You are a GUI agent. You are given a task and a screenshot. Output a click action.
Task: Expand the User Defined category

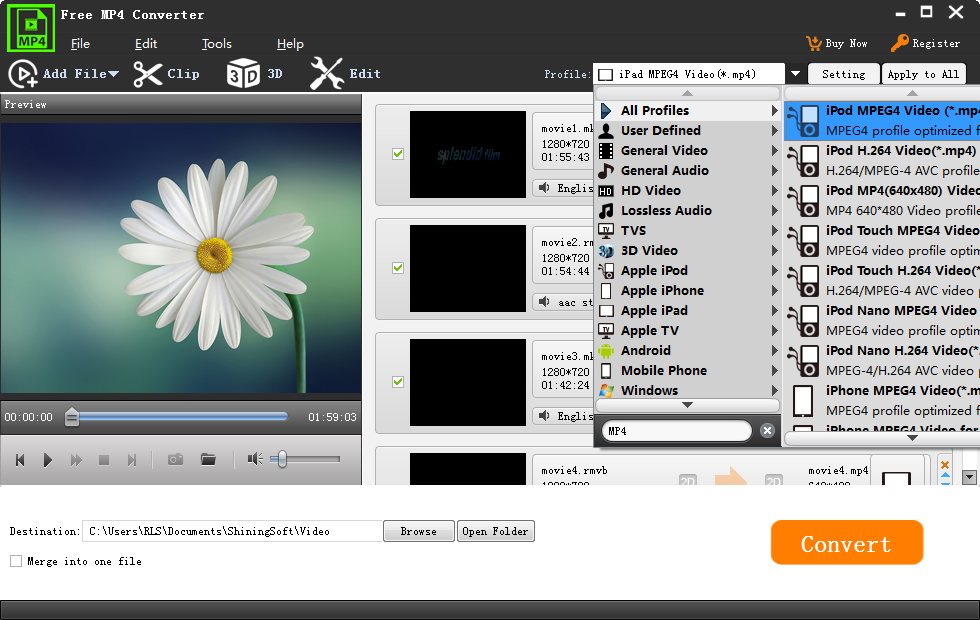689,131
